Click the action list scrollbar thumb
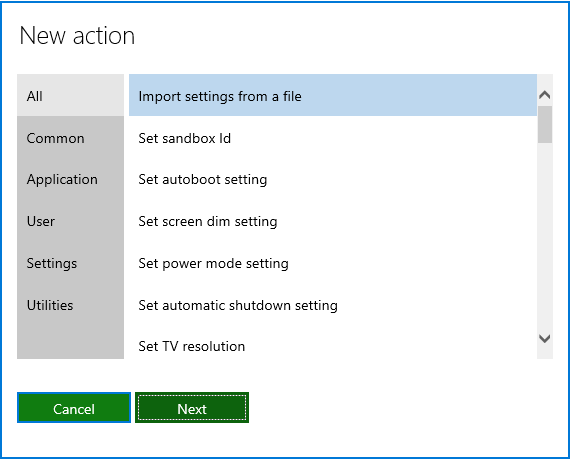 545,124
